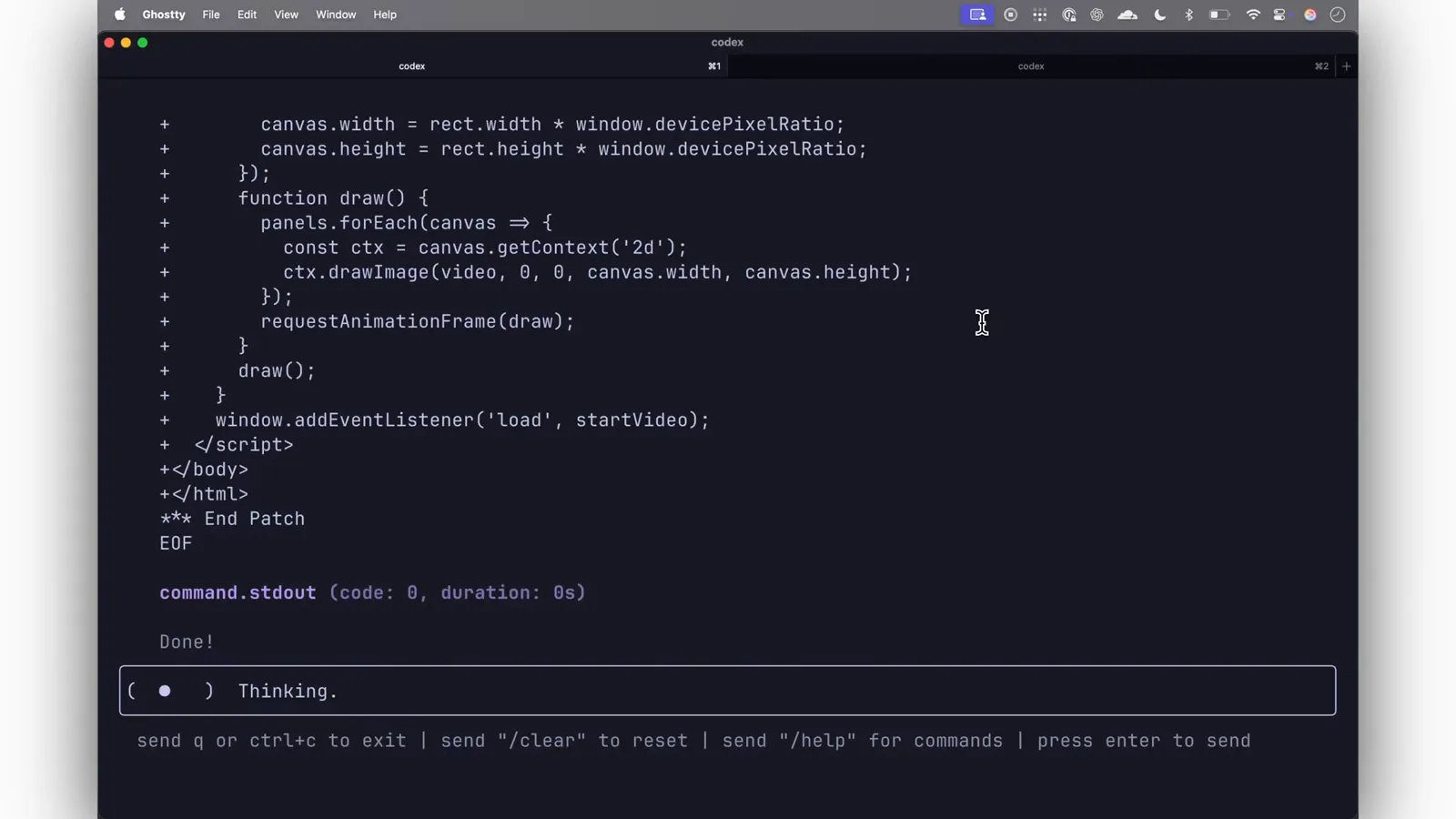This screenshot has height=819, width=1456.
Task: Click 'send "/clear" to reset' hint
Action: pos(564,741)
